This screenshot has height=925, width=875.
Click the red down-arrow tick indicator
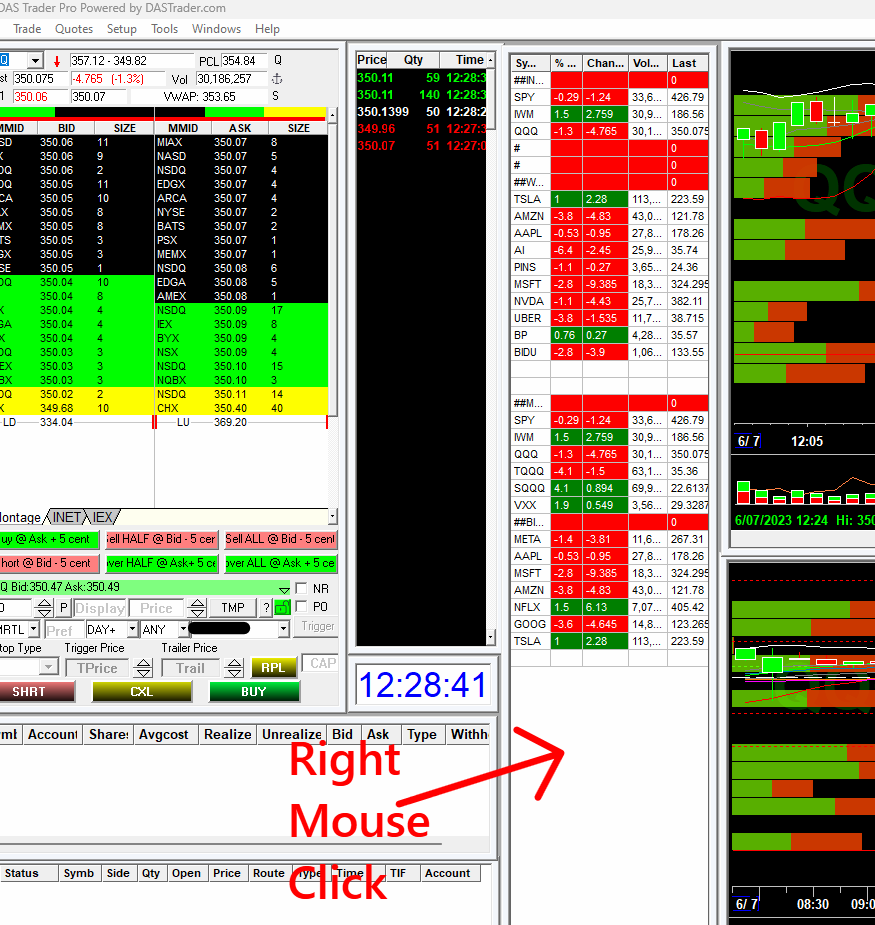point(57,61)
